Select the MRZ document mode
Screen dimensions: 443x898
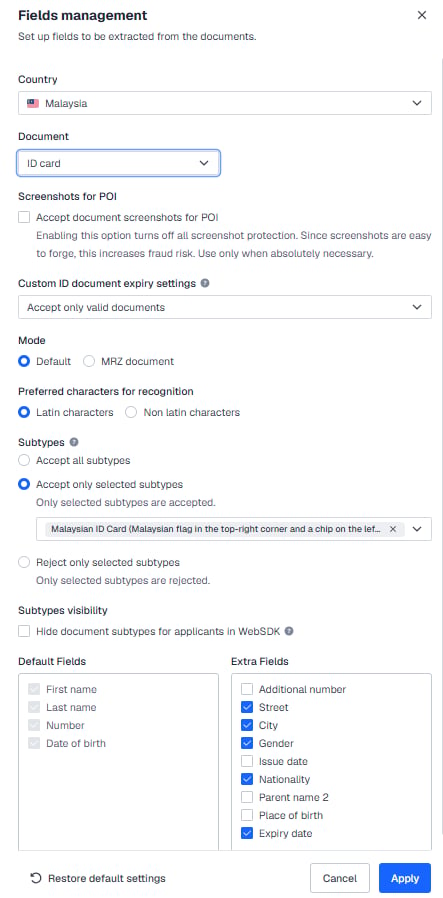point(89,361)
